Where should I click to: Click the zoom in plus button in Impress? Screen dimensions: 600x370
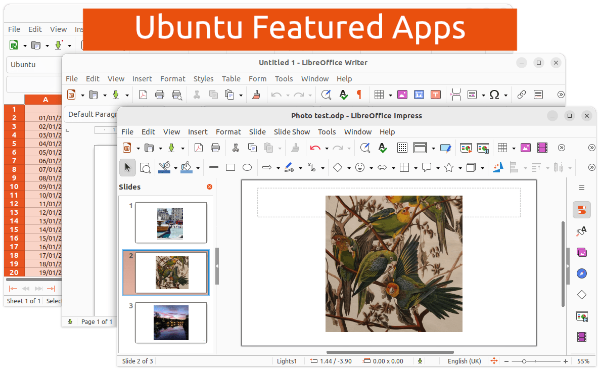566,361
